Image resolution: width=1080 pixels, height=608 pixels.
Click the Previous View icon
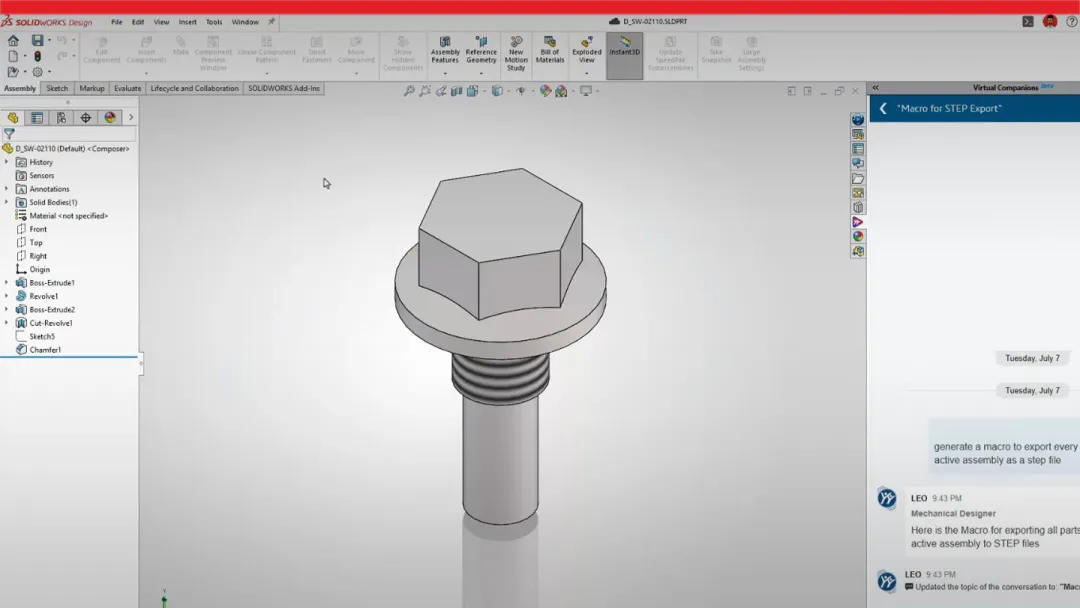441,91
